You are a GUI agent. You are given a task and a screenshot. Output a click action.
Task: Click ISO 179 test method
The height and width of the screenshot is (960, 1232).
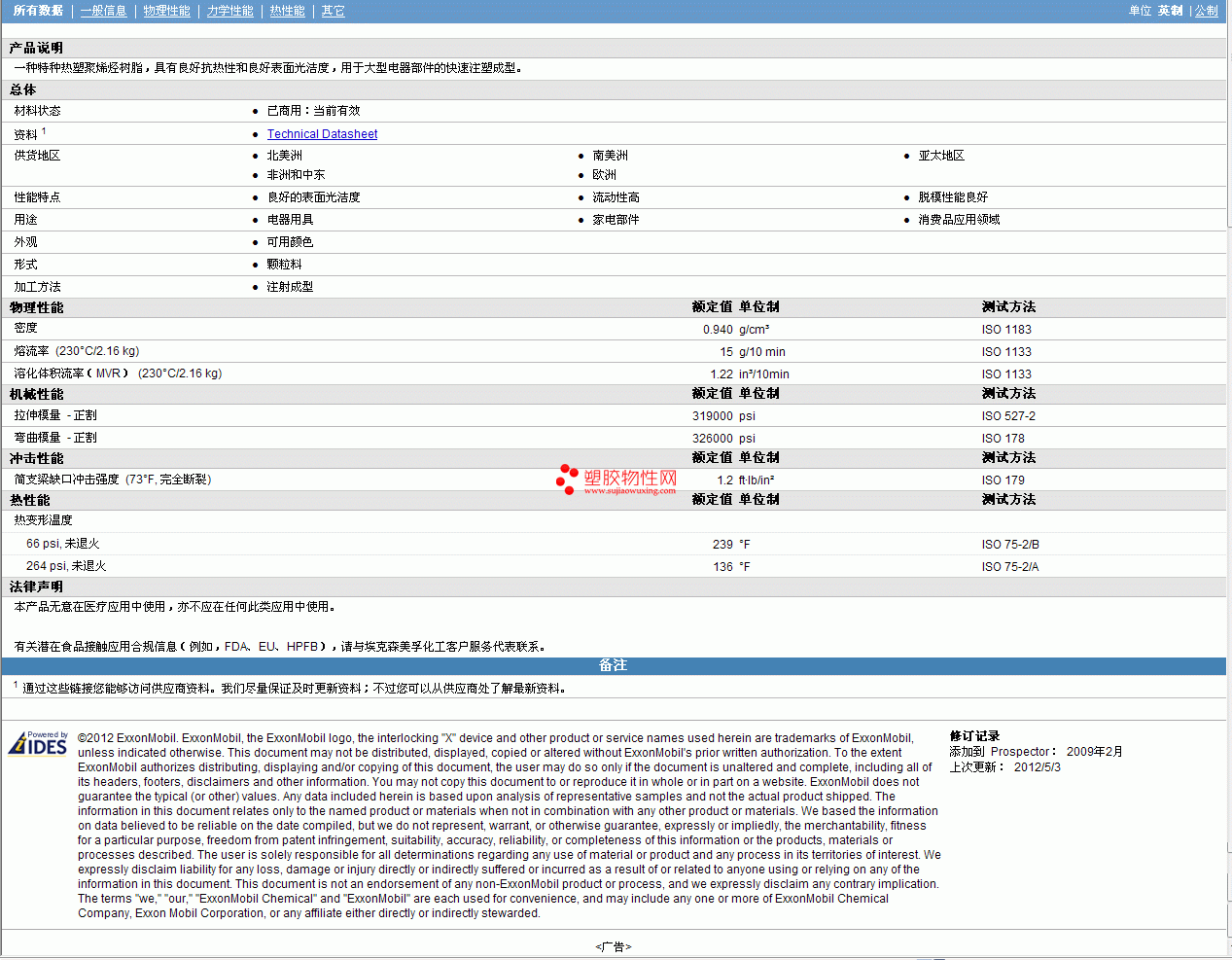point(1003,480)
